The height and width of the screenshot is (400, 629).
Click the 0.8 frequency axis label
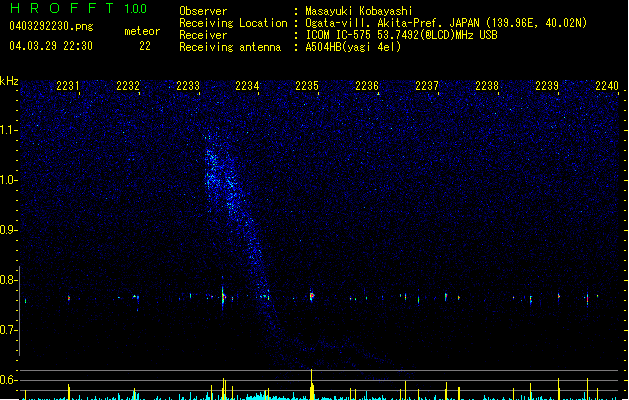8,280
